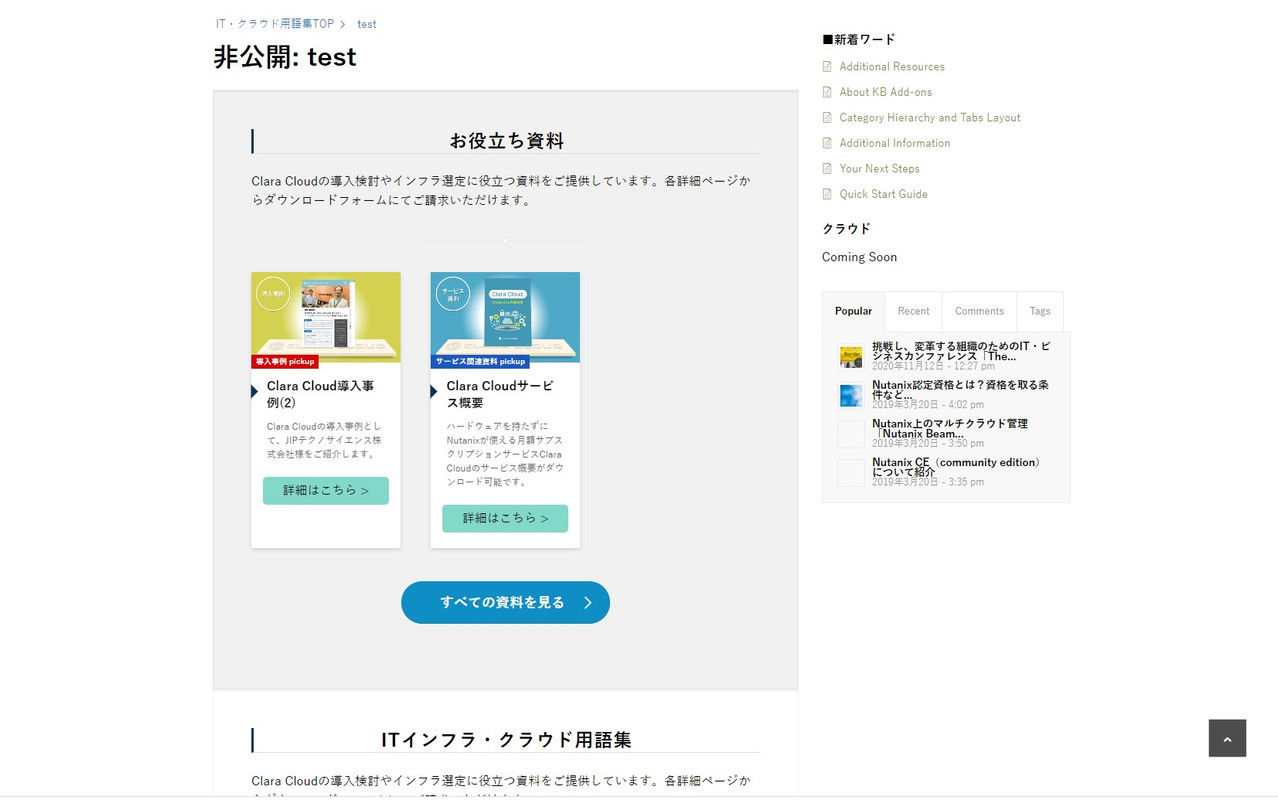Screen dimensions: 1278x800
Task: Open Category Hierarchy and Tabs Layout link
Action: point(930,118)
